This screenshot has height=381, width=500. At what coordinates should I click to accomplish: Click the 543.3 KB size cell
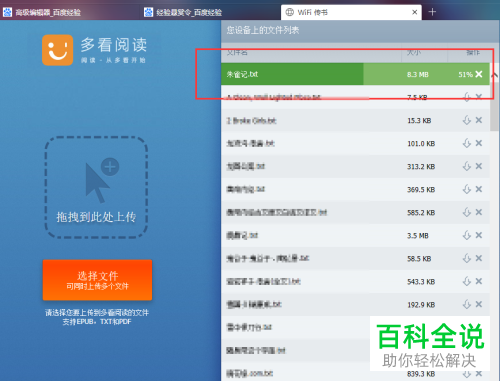[421, 282]
